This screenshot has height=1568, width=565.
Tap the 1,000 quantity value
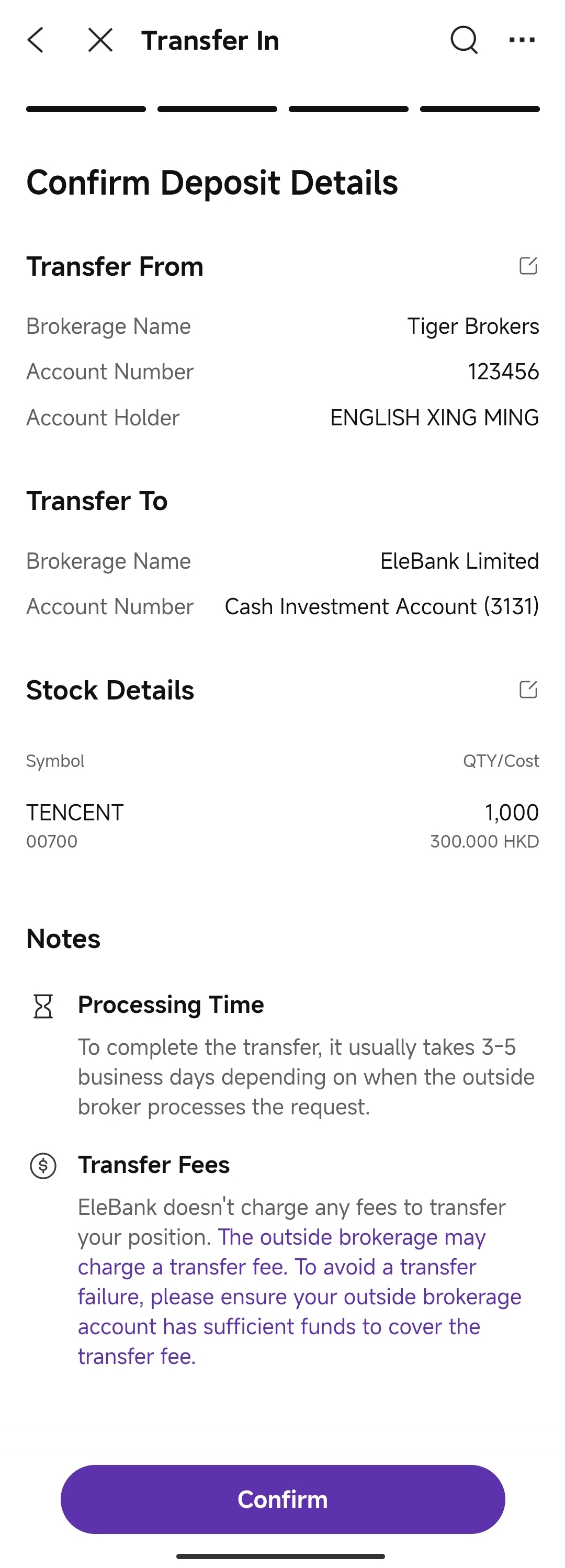click(x=512, y=813)
